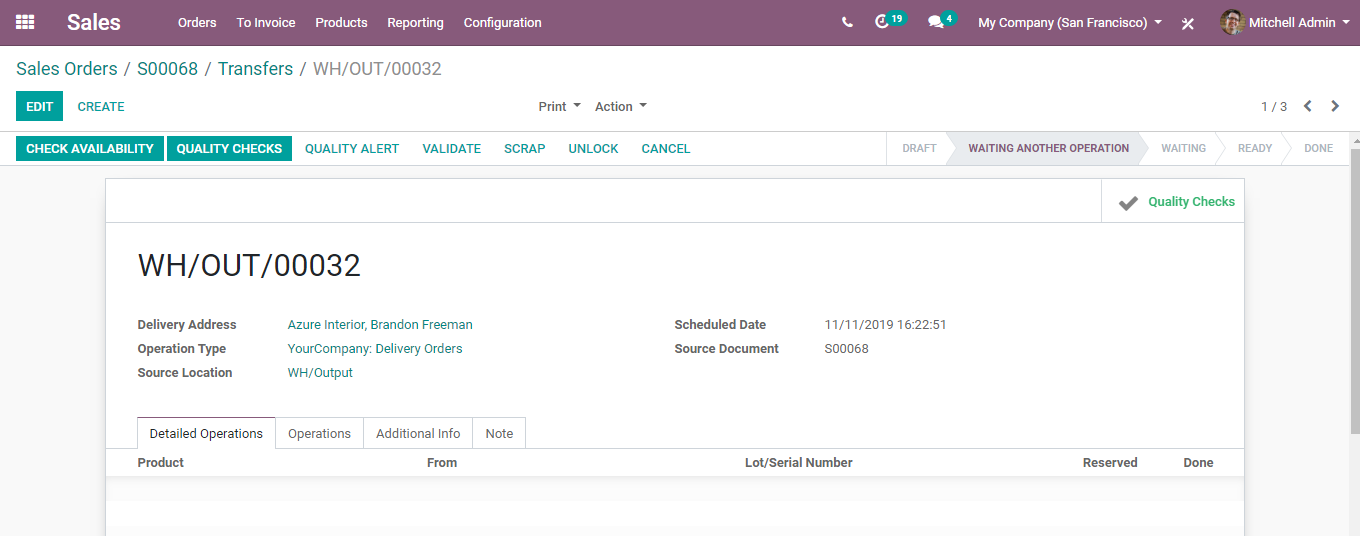Click the VALIDATE button
This screenshot has height=536, width=1360.
coord(452,149)
